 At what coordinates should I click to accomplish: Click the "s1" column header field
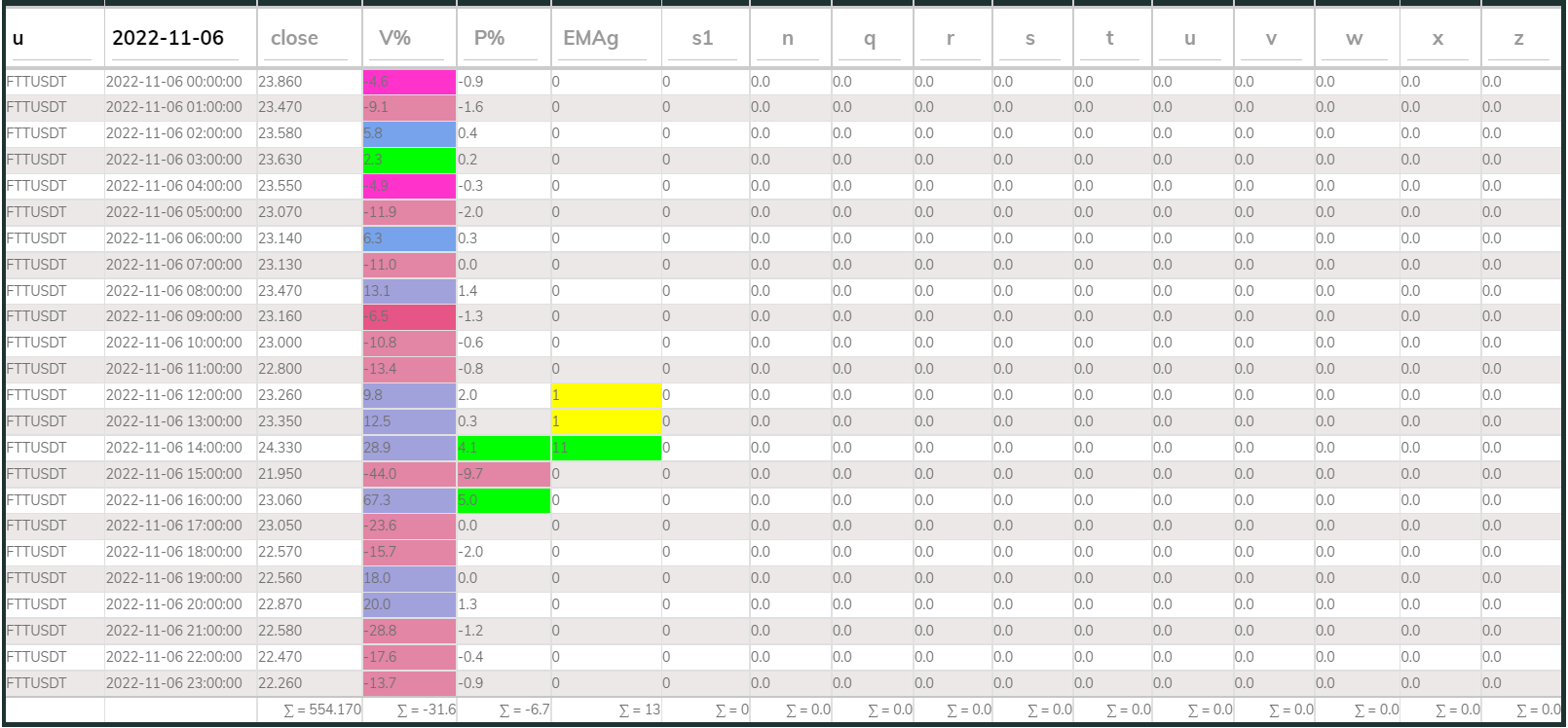point(704,39)
